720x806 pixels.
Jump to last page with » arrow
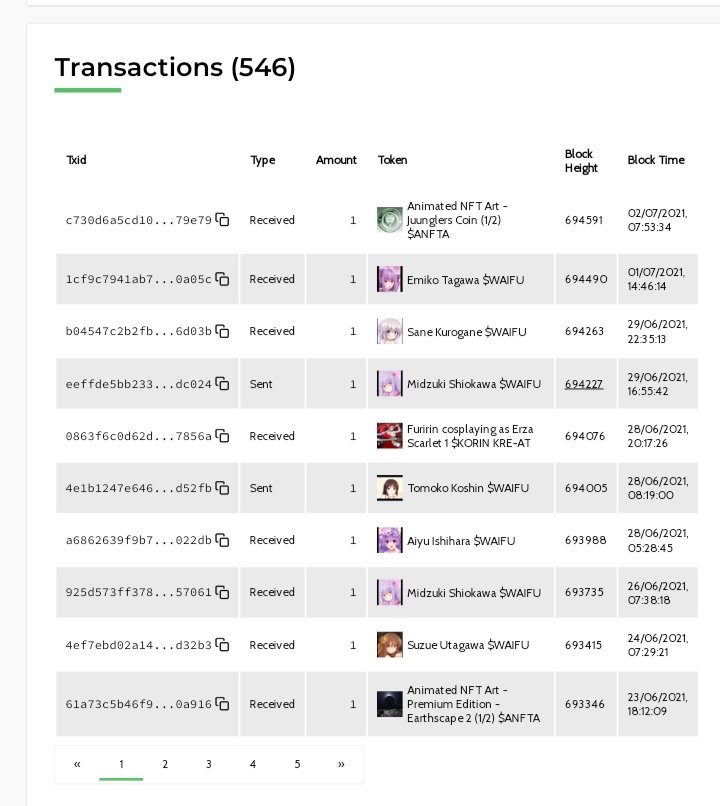[x=341, y=764]
